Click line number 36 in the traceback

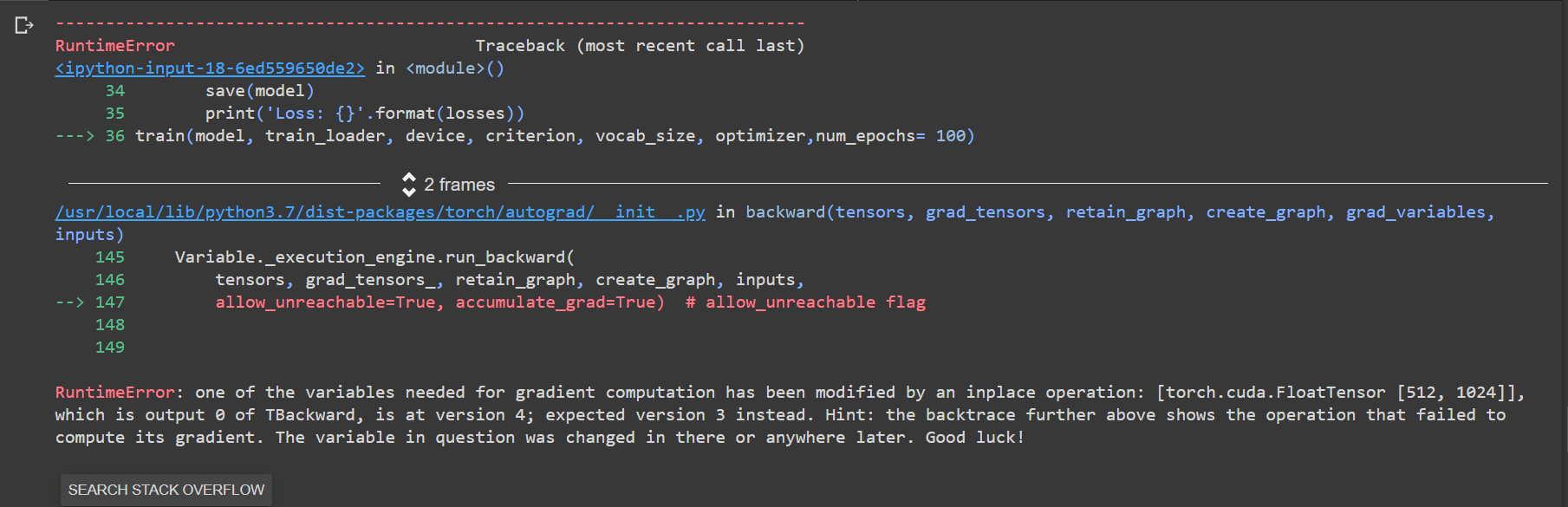coord(115,136)
